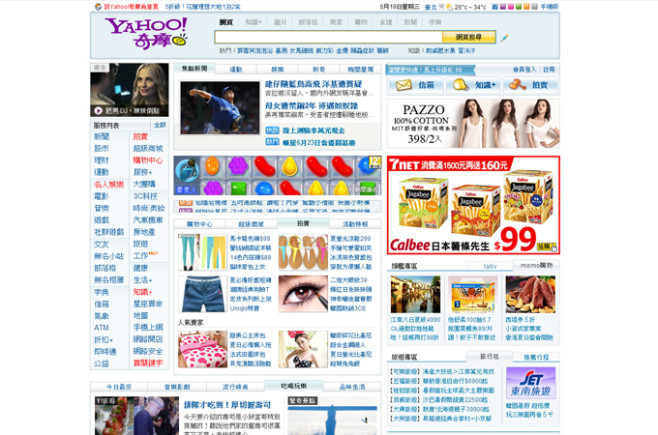
Task: Open 地圖 in the service list
Action: click(x=140, y=315)
